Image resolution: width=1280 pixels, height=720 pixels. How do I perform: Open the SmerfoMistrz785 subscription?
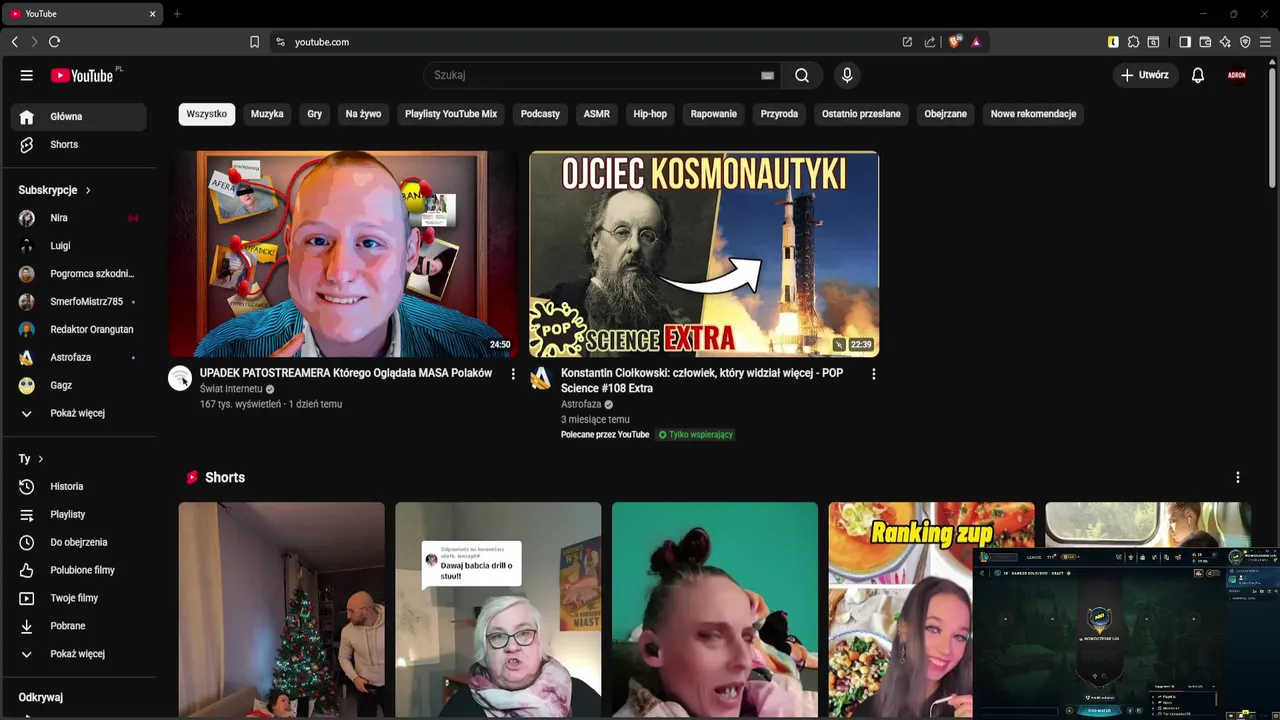point(79,302)
